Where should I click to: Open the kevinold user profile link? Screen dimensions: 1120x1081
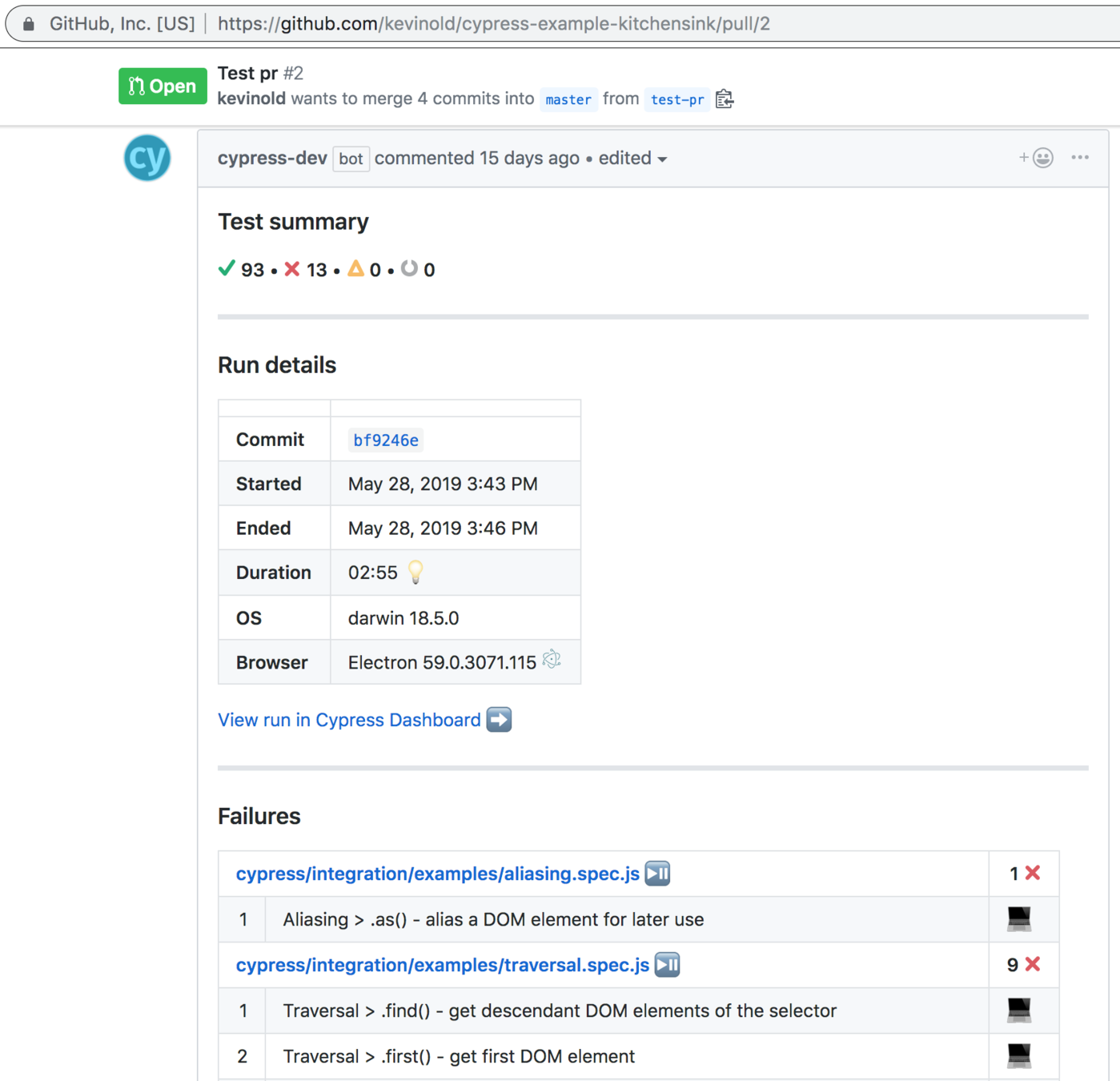pyautogui.click(x=251, y=98)
